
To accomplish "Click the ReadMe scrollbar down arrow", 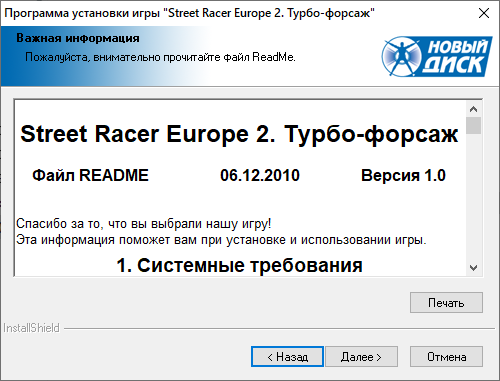I will pyautogui.click(x=473, y=267).
